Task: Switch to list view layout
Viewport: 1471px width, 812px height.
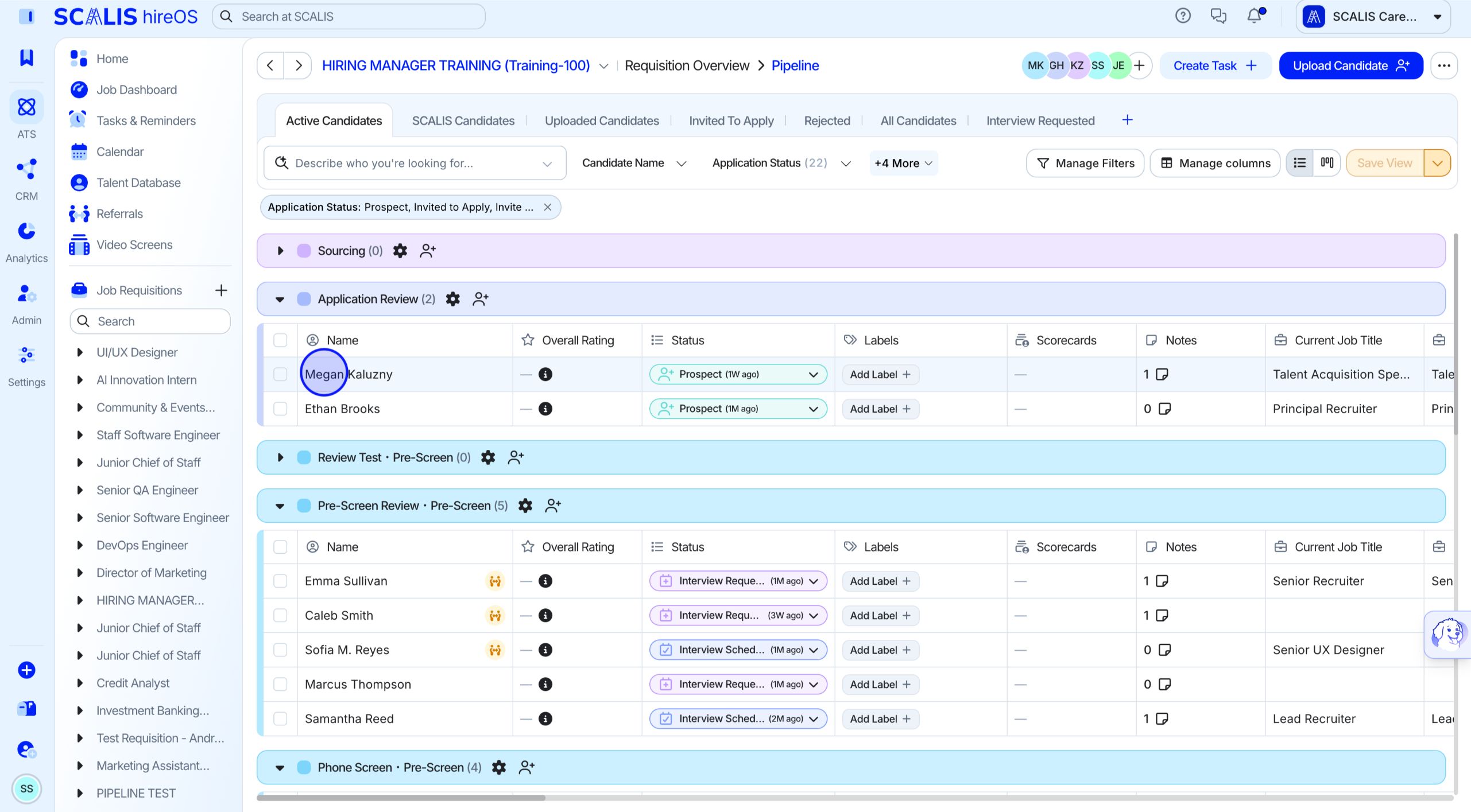Action: [1300, 163]
